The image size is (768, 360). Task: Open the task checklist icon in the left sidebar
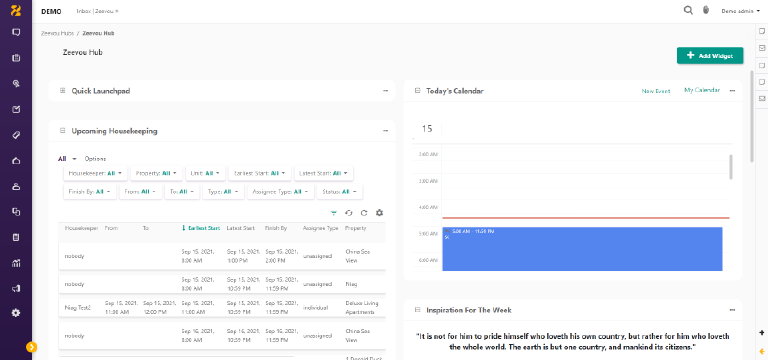pyautogui.click(x=16, y=109)
